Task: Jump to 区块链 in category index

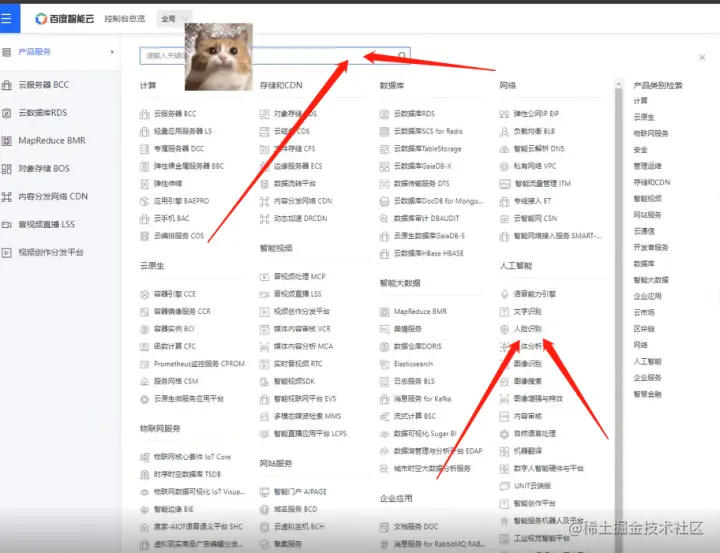Action: (644, 329)
